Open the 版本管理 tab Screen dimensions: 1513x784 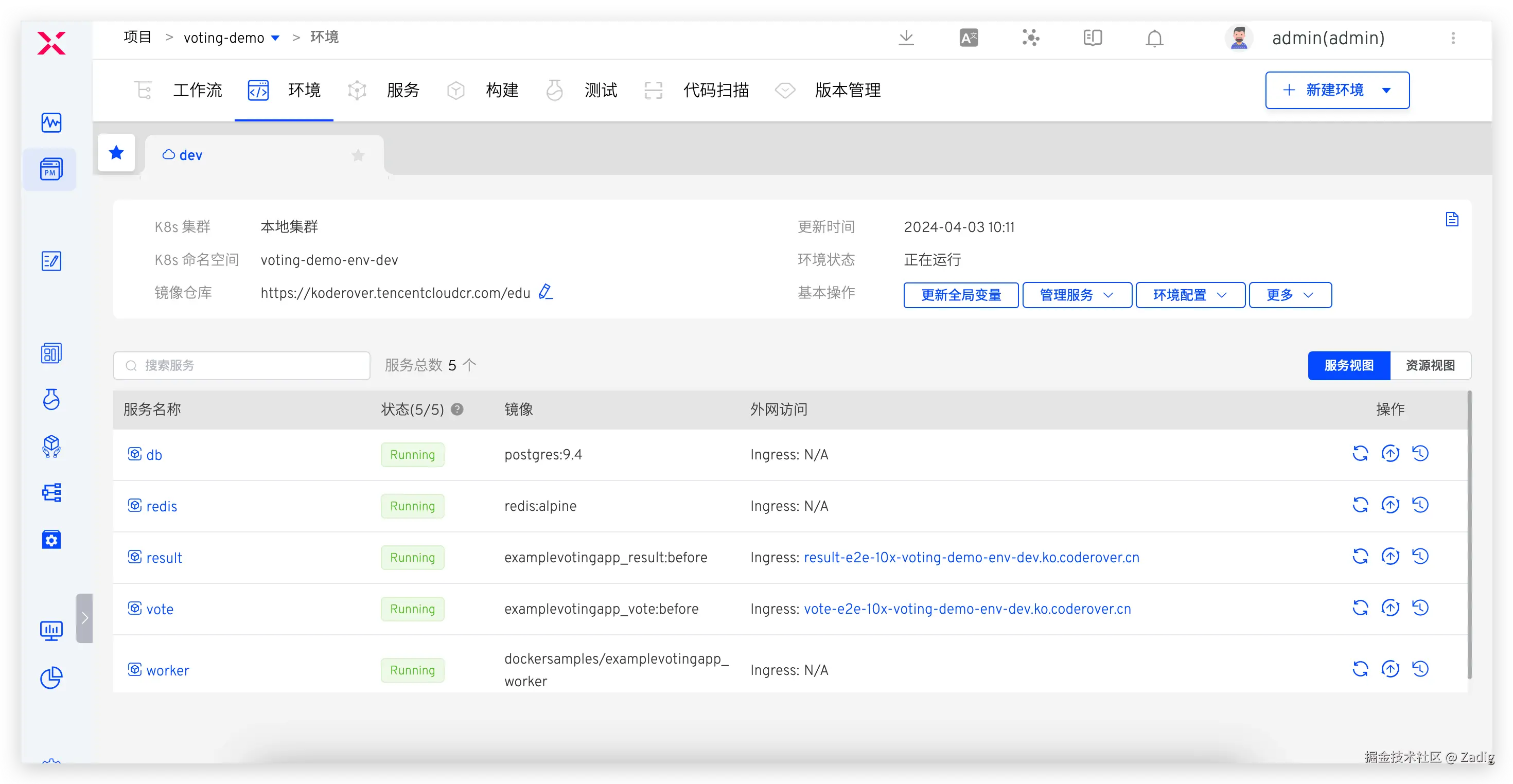(847, 91)
